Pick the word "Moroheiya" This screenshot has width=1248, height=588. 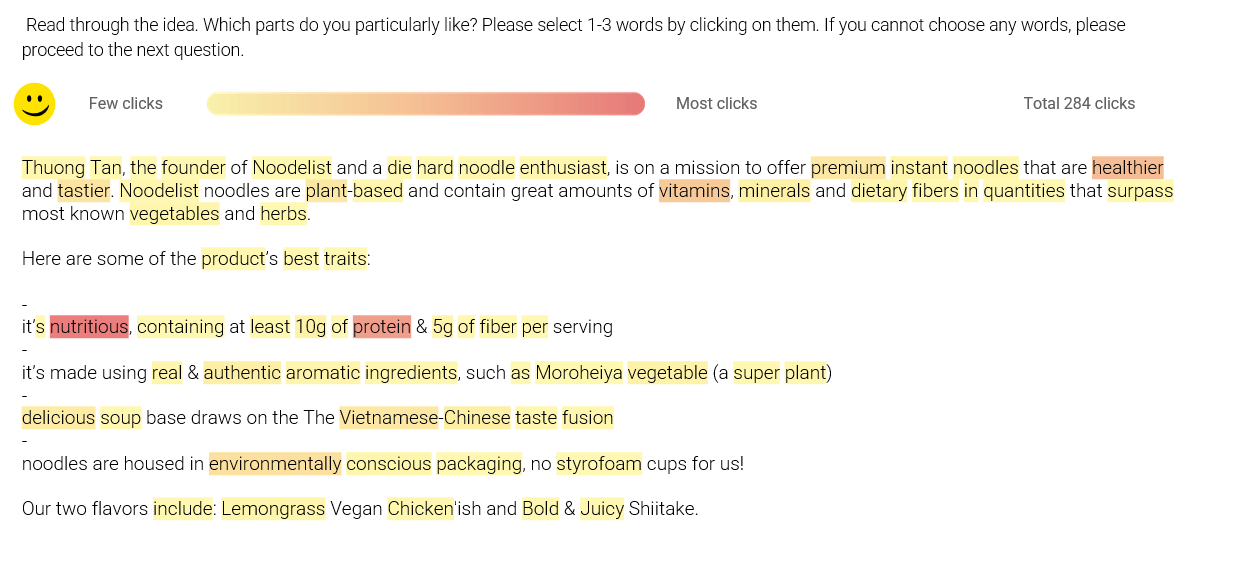(578, 373)
